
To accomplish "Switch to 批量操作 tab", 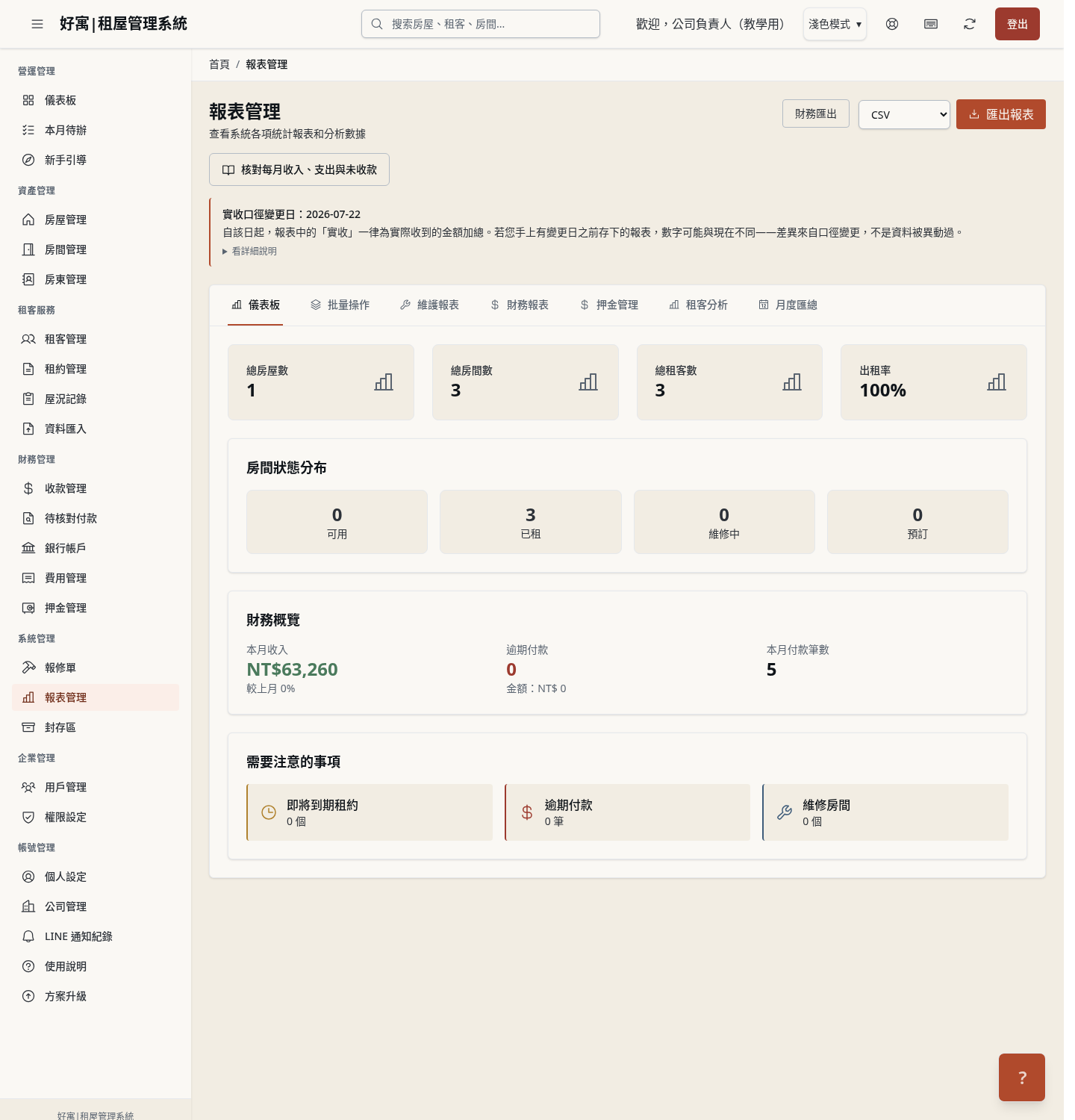I will click(x=340, y=305).
